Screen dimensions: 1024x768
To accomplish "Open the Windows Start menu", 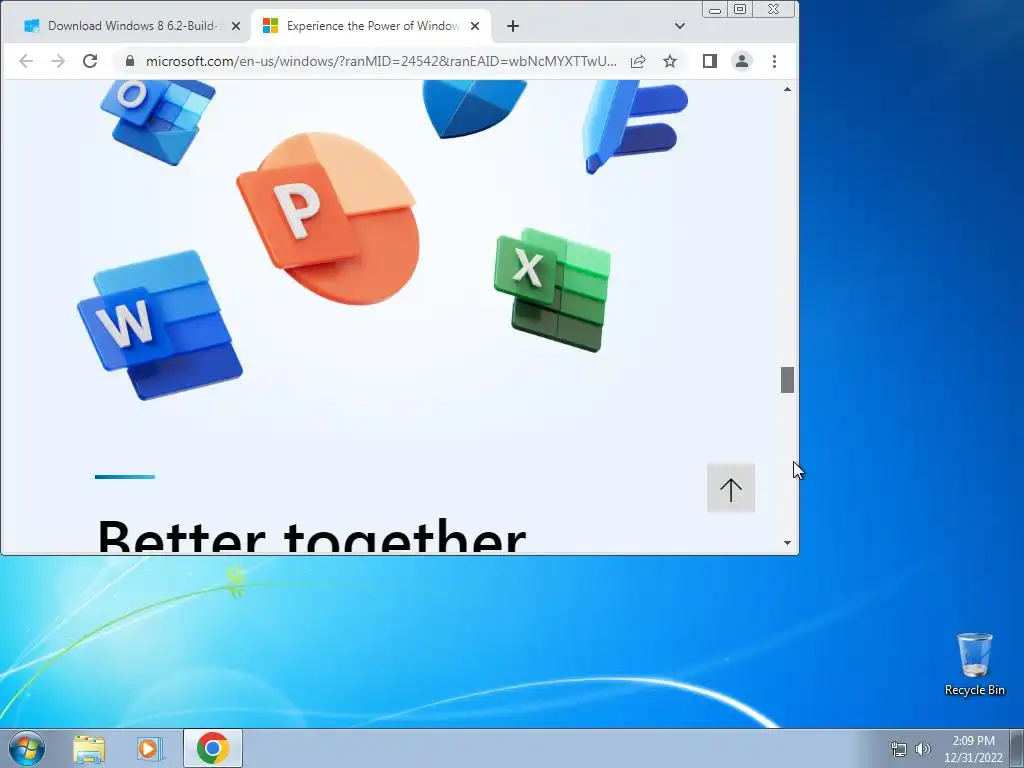I will point(27,748).
